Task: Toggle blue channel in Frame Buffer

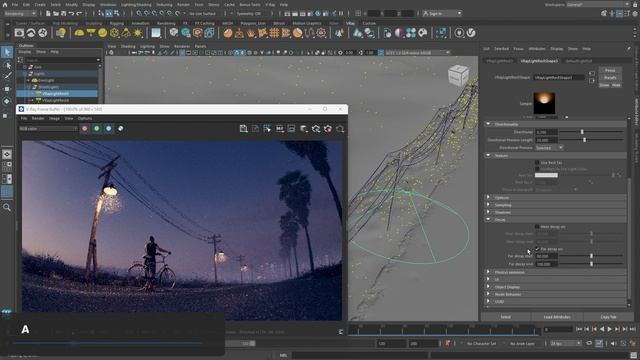Action: pyautogui.click(x=109, y=129)
